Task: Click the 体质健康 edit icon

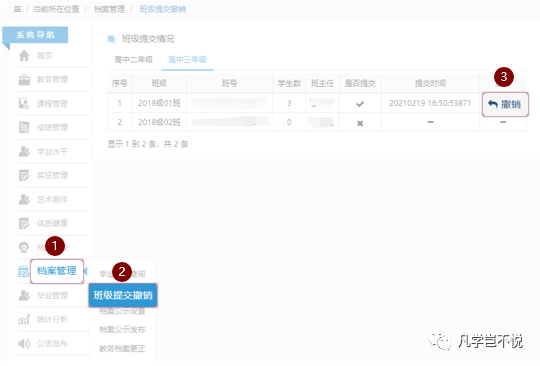Action: [x=24, y=223]
